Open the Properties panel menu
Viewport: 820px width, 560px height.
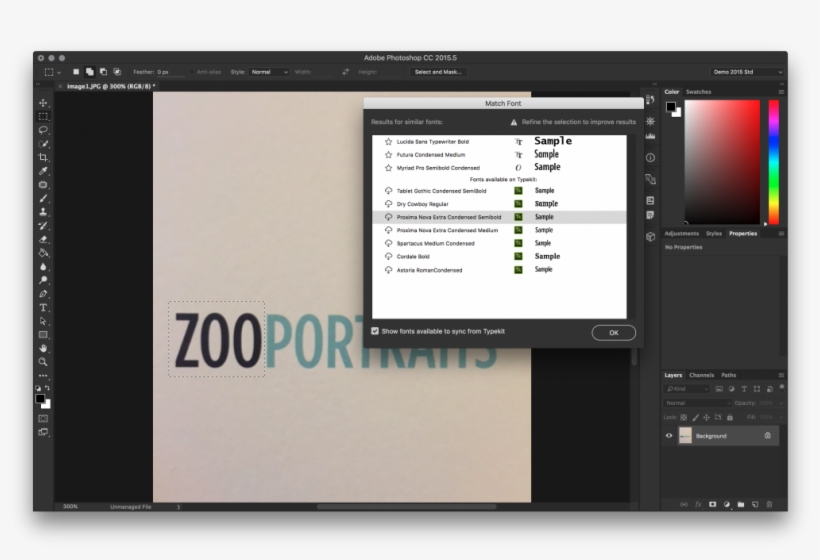pyautogui.click(x=781, y=234)
